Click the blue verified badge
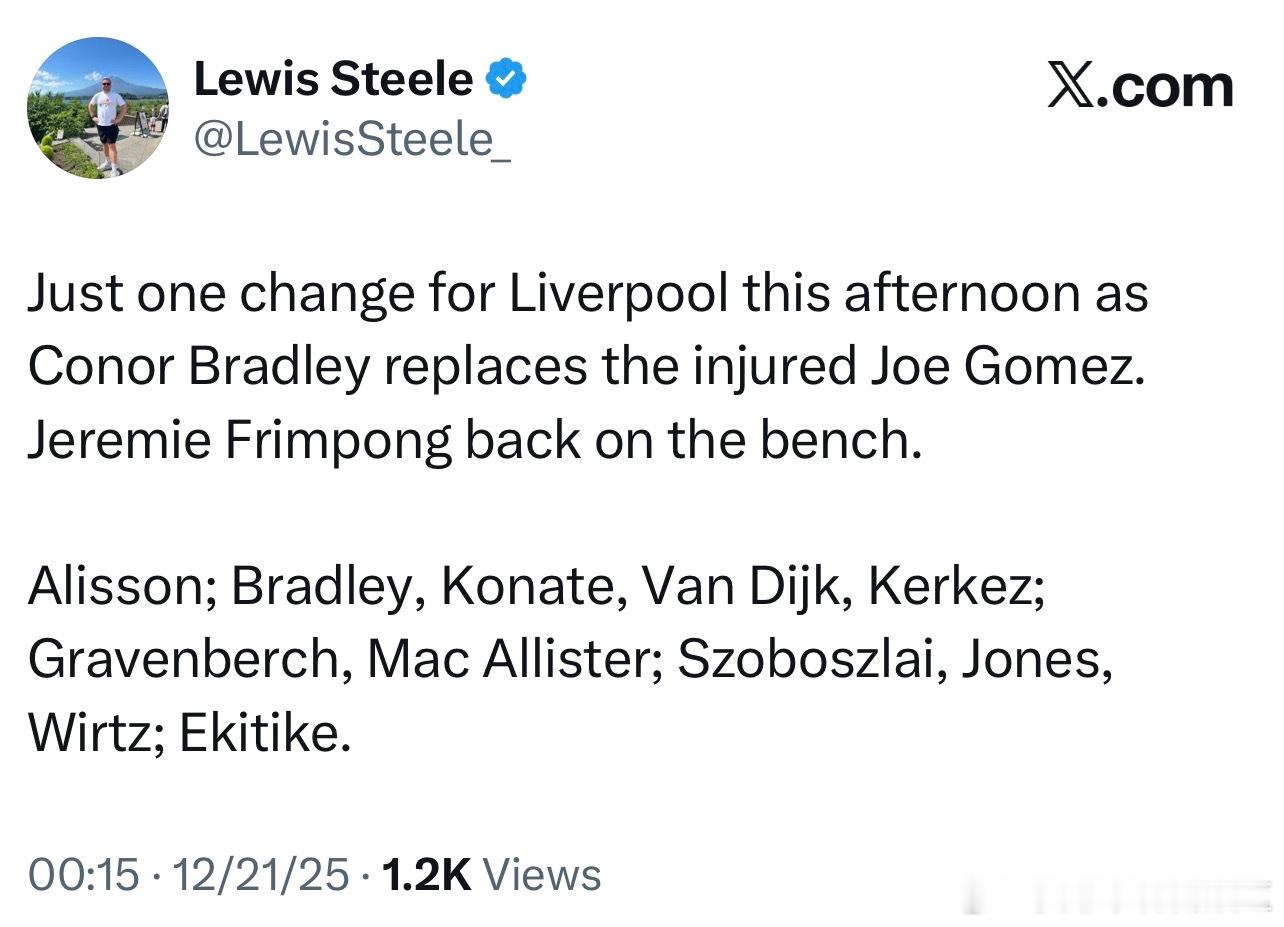This screenshot has height=927, width=1284. pyautogui.click(x=507, y=78)
